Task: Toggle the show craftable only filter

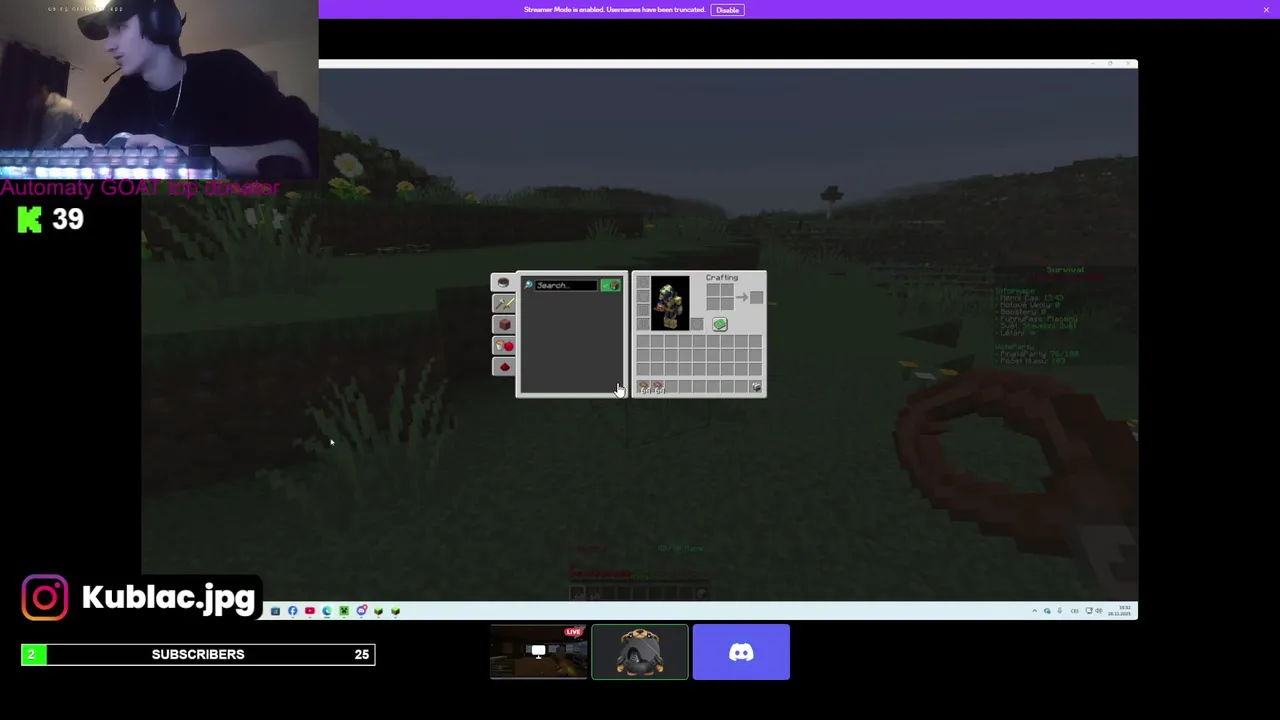Action: click(611, 285)
